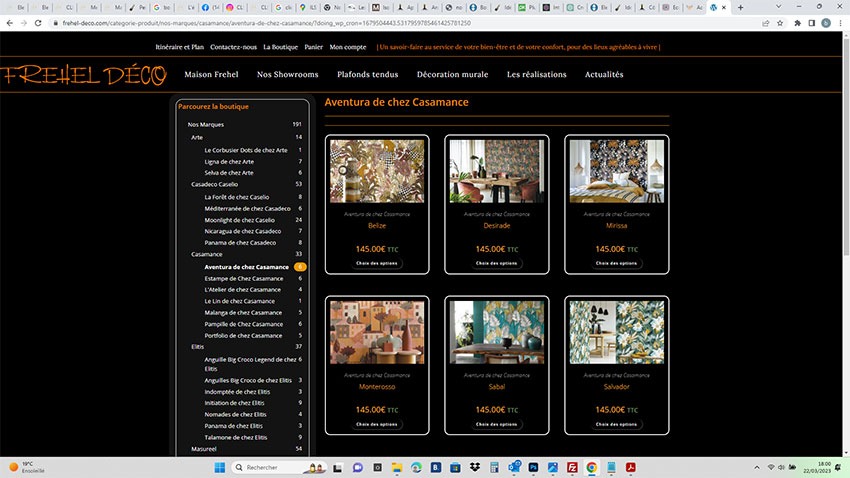Open the Facebook browser tab

coord(209,8)
